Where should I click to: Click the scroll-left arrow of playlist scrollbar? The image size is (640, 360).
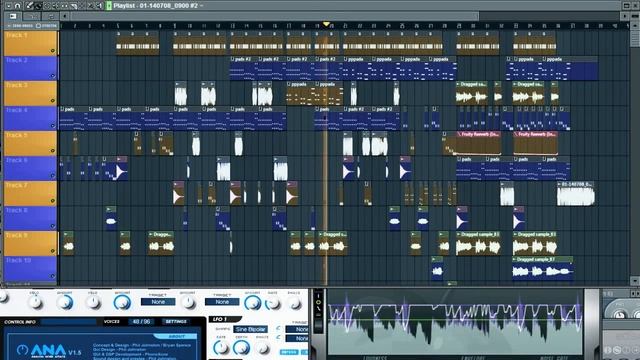coord(64,16)
